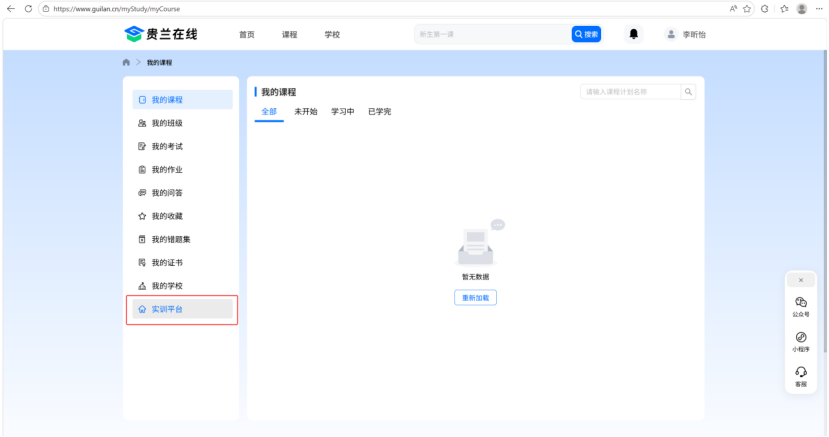This screenshot has width=829, height=437.
Task: Open the browser profile avatar
Action: [x=802, y=8]
